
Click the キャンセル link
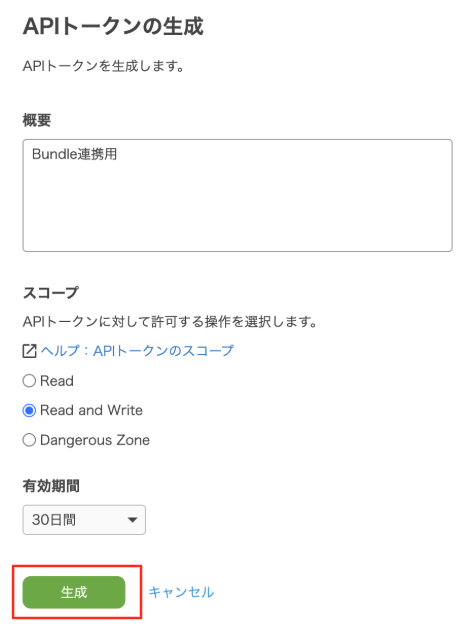(181, 592)
